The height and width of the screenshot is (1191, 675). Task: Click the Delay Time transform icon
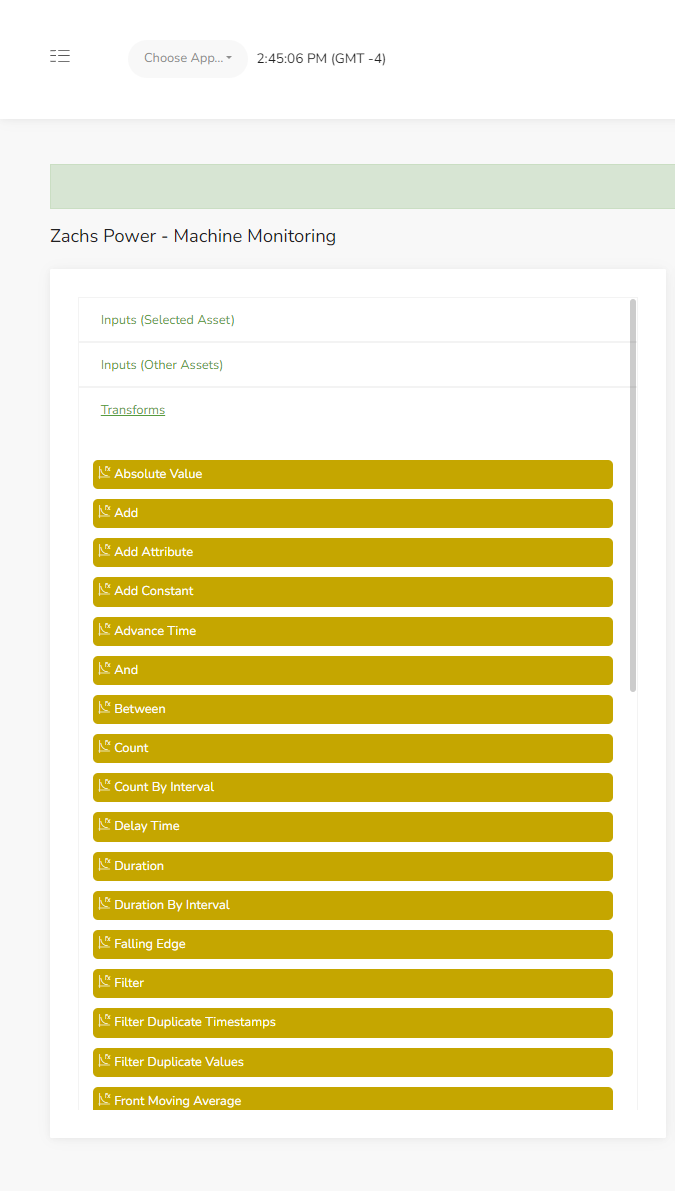(x=105, y=825)
